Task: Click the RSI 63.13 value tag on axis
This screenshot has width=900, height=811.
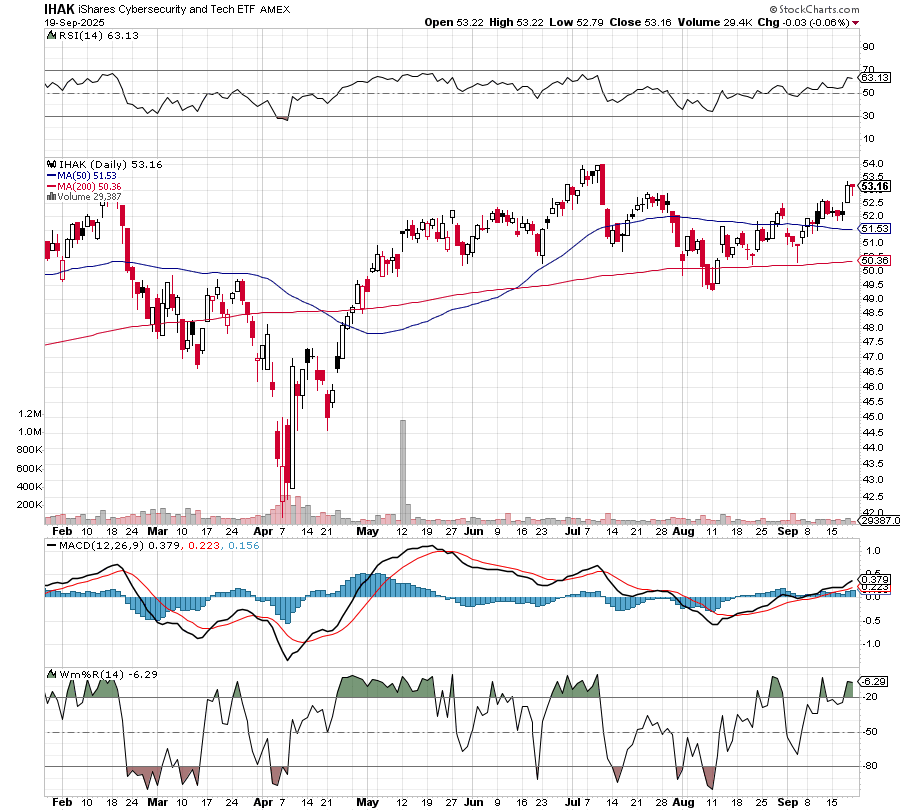Action: [x=875, y=77]
